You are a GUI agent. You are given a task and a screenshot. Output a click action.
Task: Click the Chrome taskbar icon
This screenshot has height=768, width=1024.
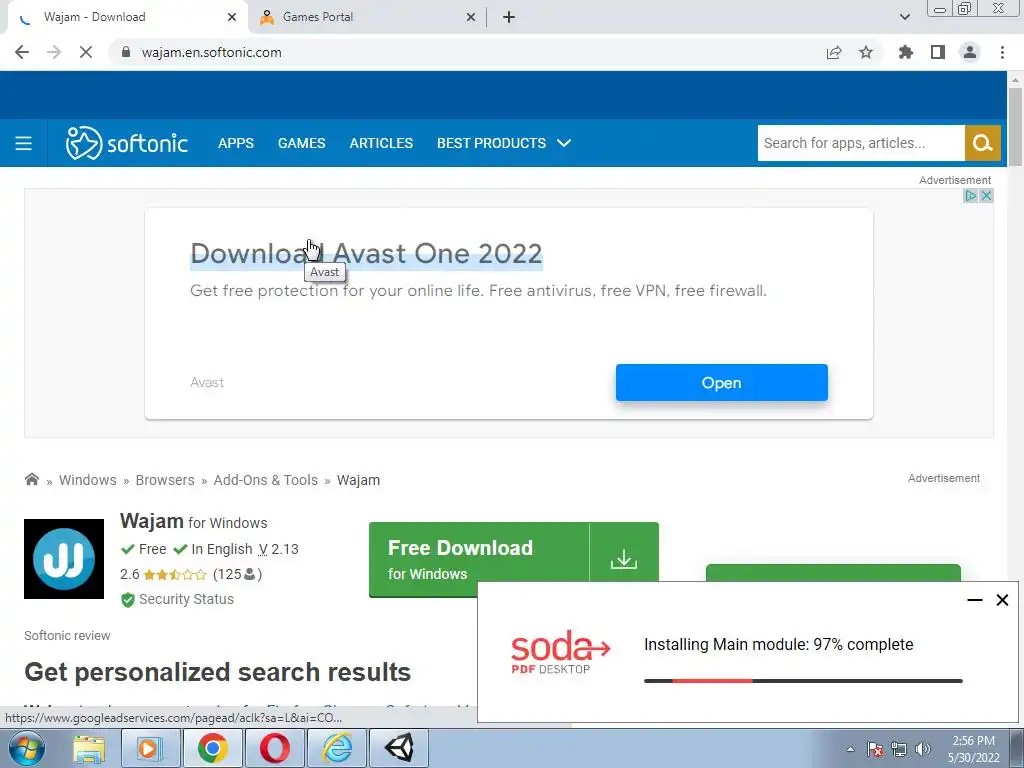click(213, 748)
